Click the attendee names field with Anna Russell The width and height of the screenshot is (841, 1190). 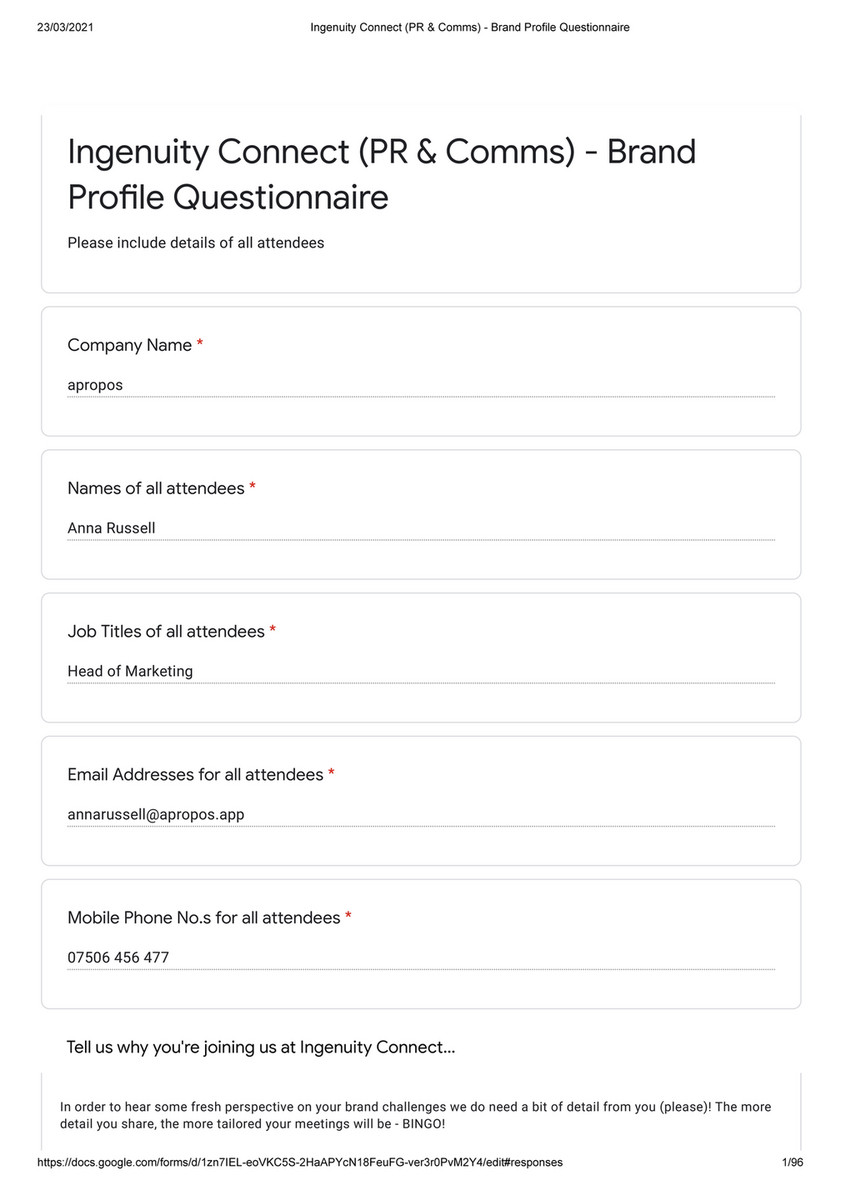(x=420, y=528)
